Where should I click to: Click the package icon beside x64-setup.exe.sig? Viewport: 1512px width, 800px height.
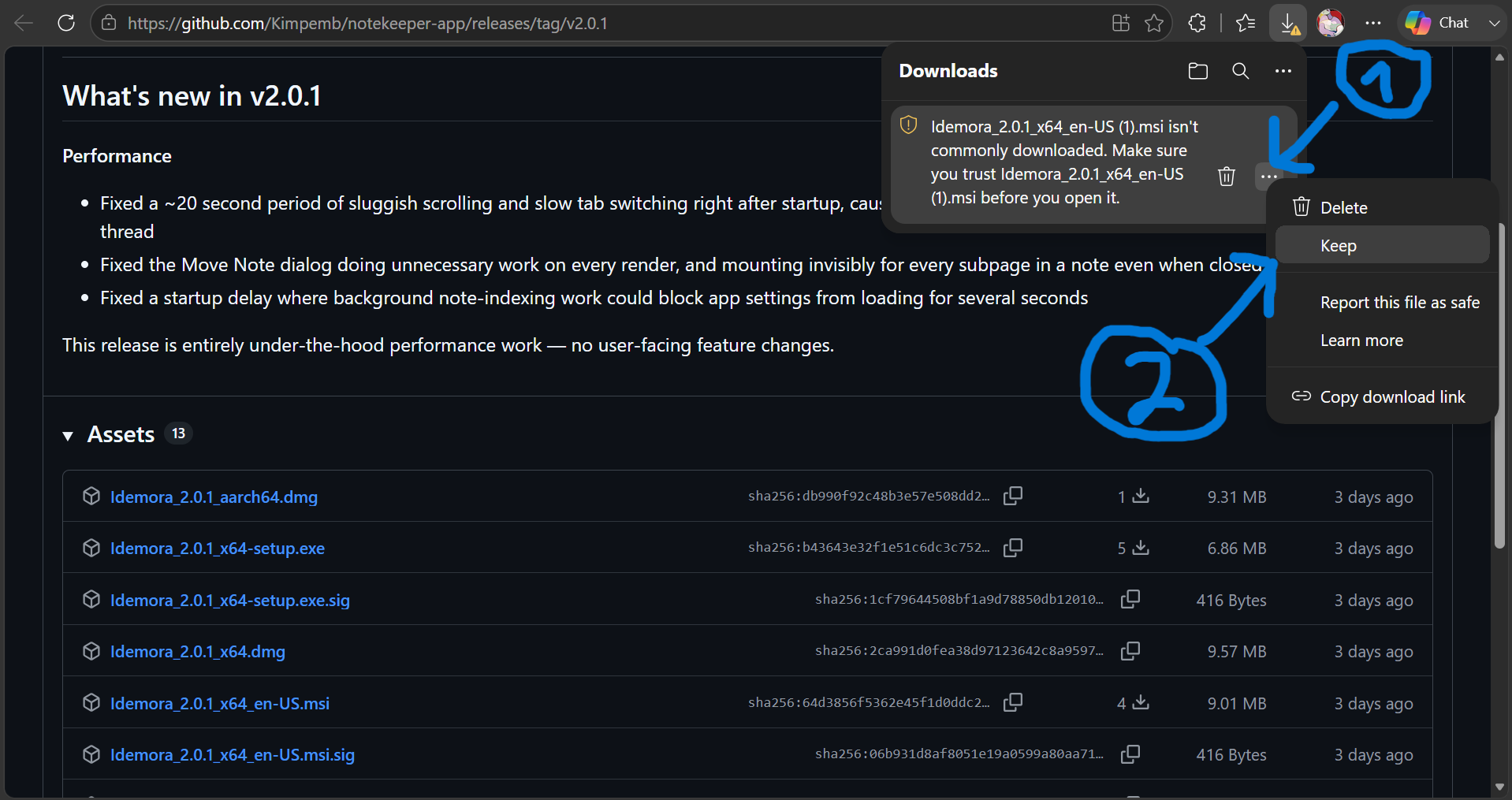click(x=91, y=599)
